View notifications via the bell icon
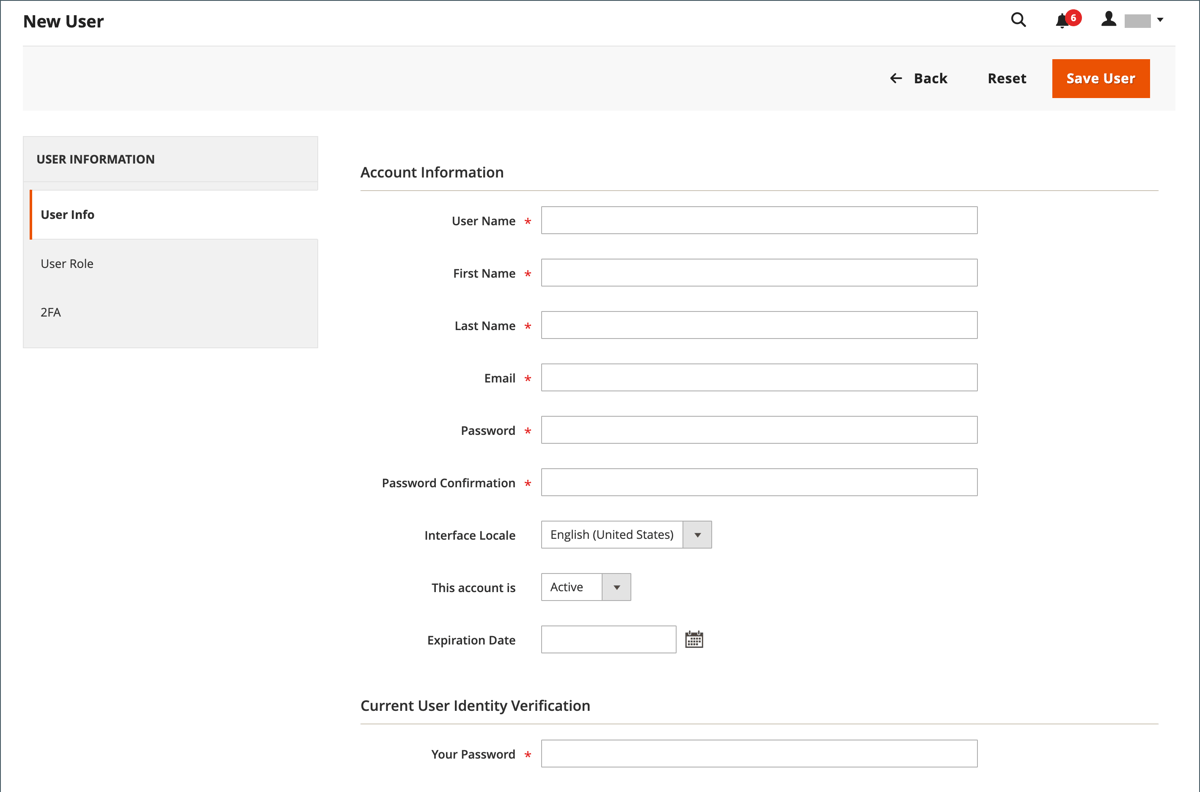Image resolution: width=1200 pixels, height=792 pixels. coord(1062,19)
